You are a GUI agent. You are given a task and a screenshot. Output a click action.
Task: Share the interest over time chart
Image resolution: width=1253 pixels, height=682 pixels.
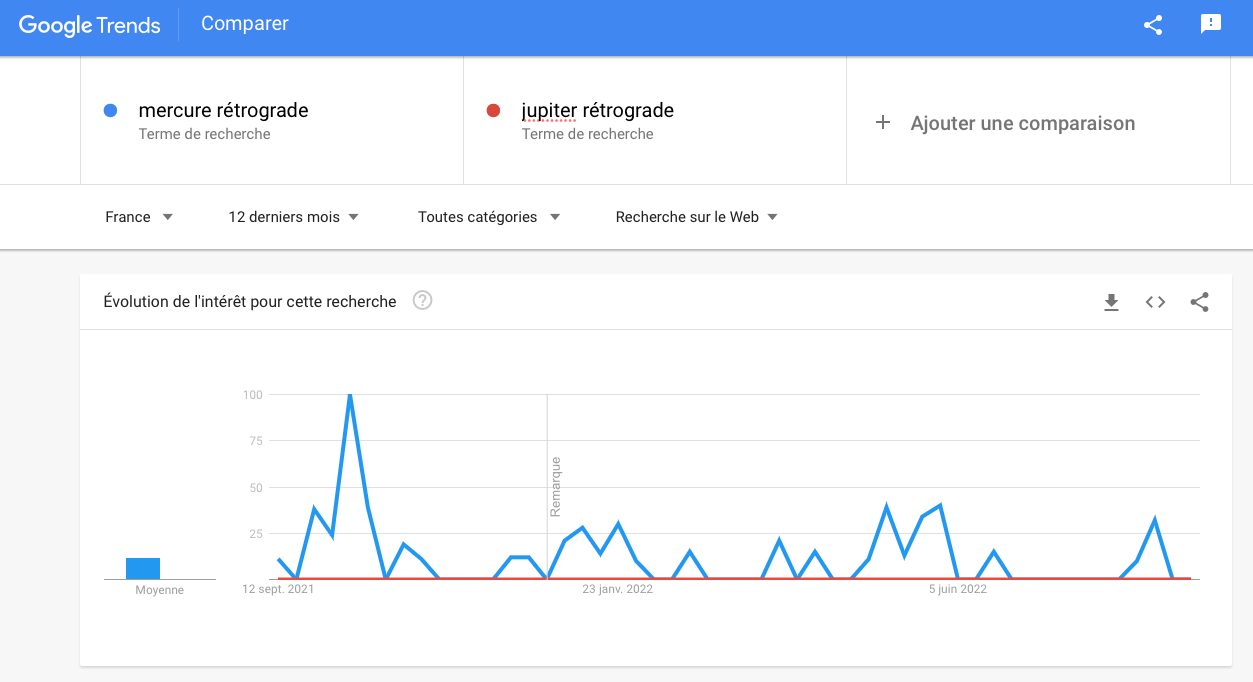pos(1200,302)
